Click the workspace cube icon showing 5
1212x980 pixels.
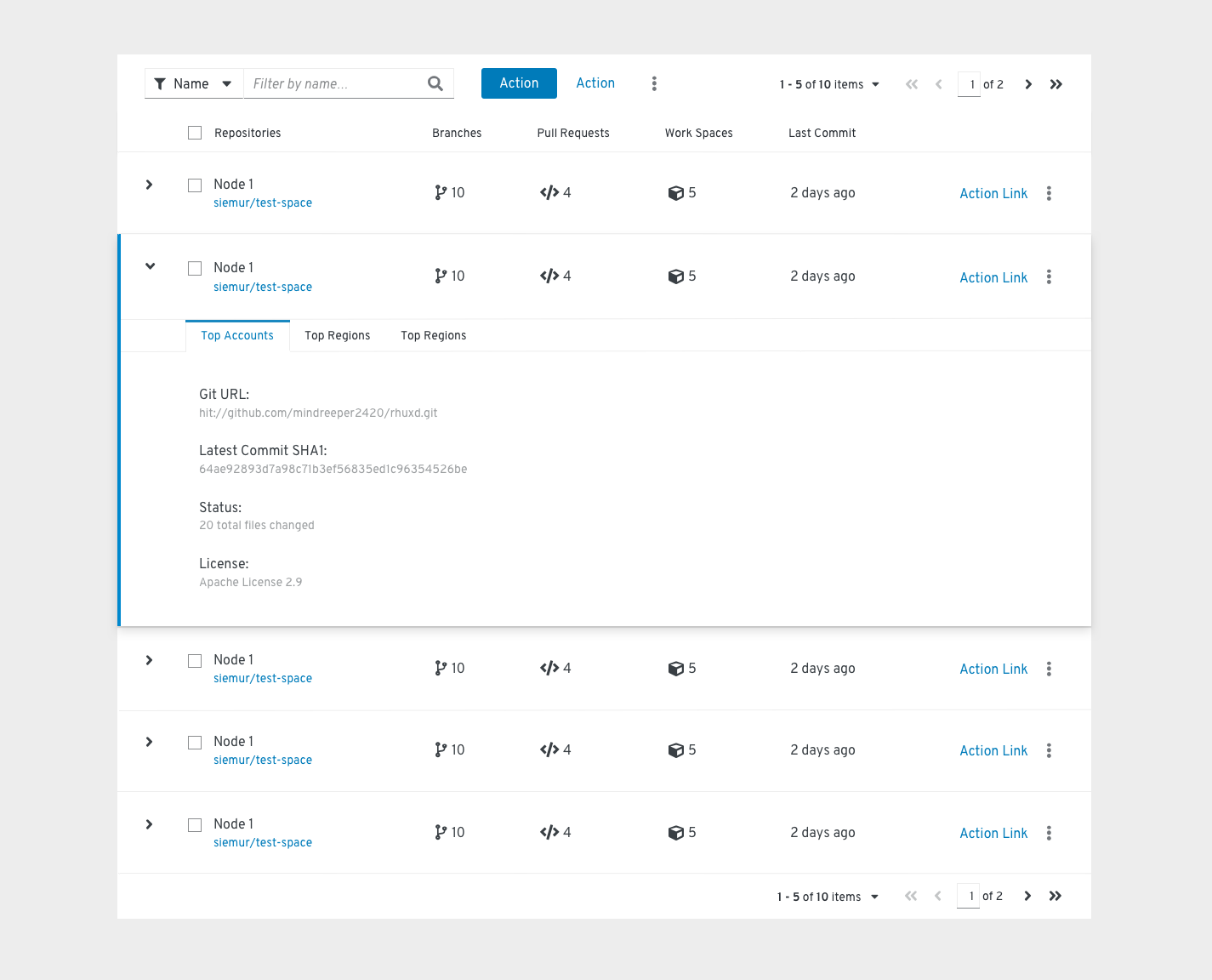(x=676, y=192)
